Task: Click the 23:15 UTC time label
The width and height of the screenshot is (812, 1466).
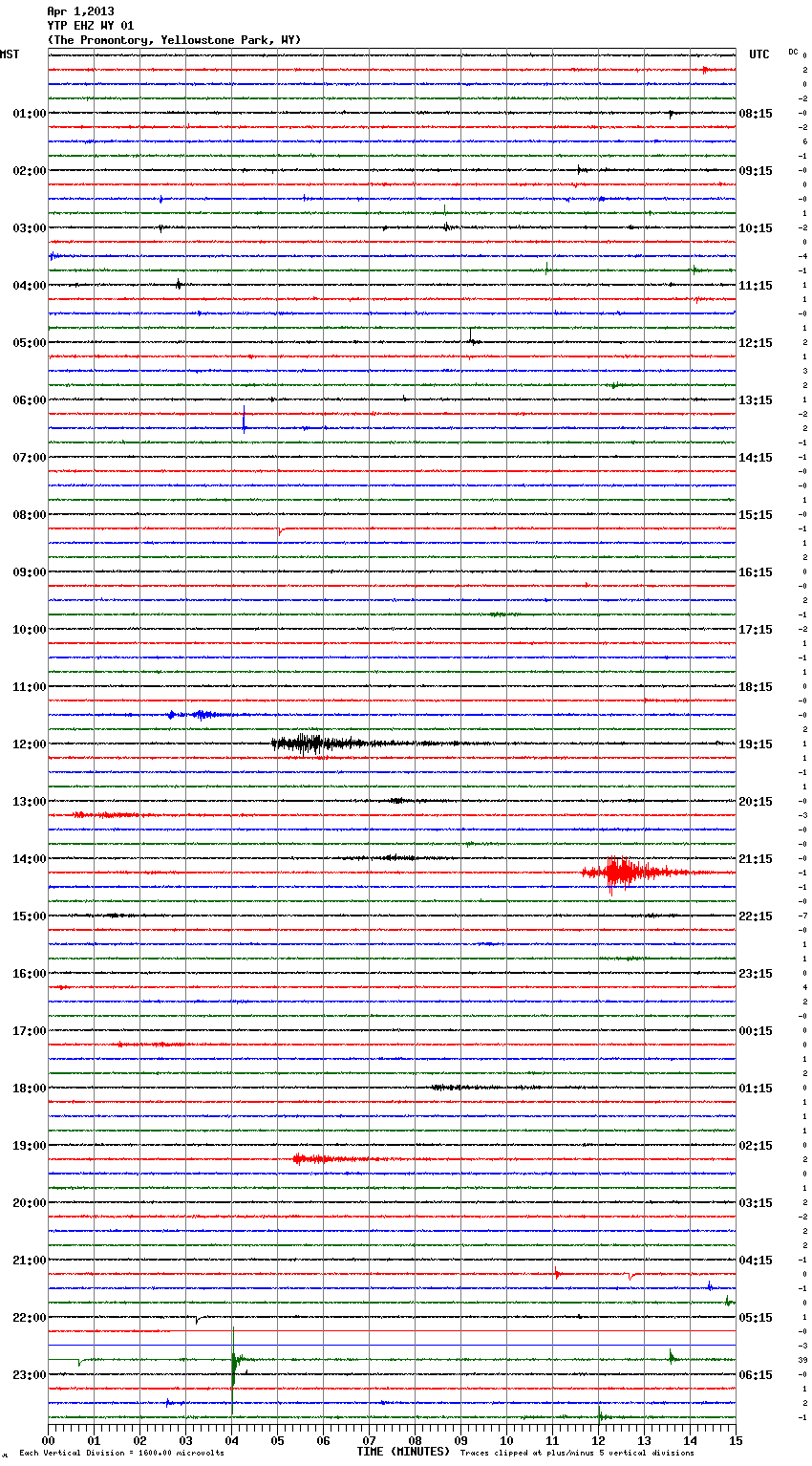Action: click(x=756, y=974)
